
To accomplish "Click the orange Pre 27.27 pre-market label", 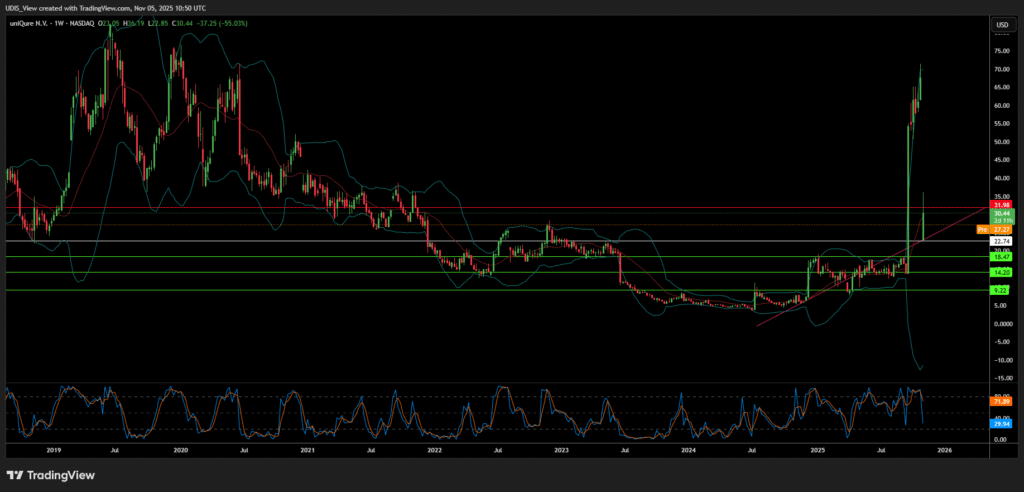I will (998, 229).
